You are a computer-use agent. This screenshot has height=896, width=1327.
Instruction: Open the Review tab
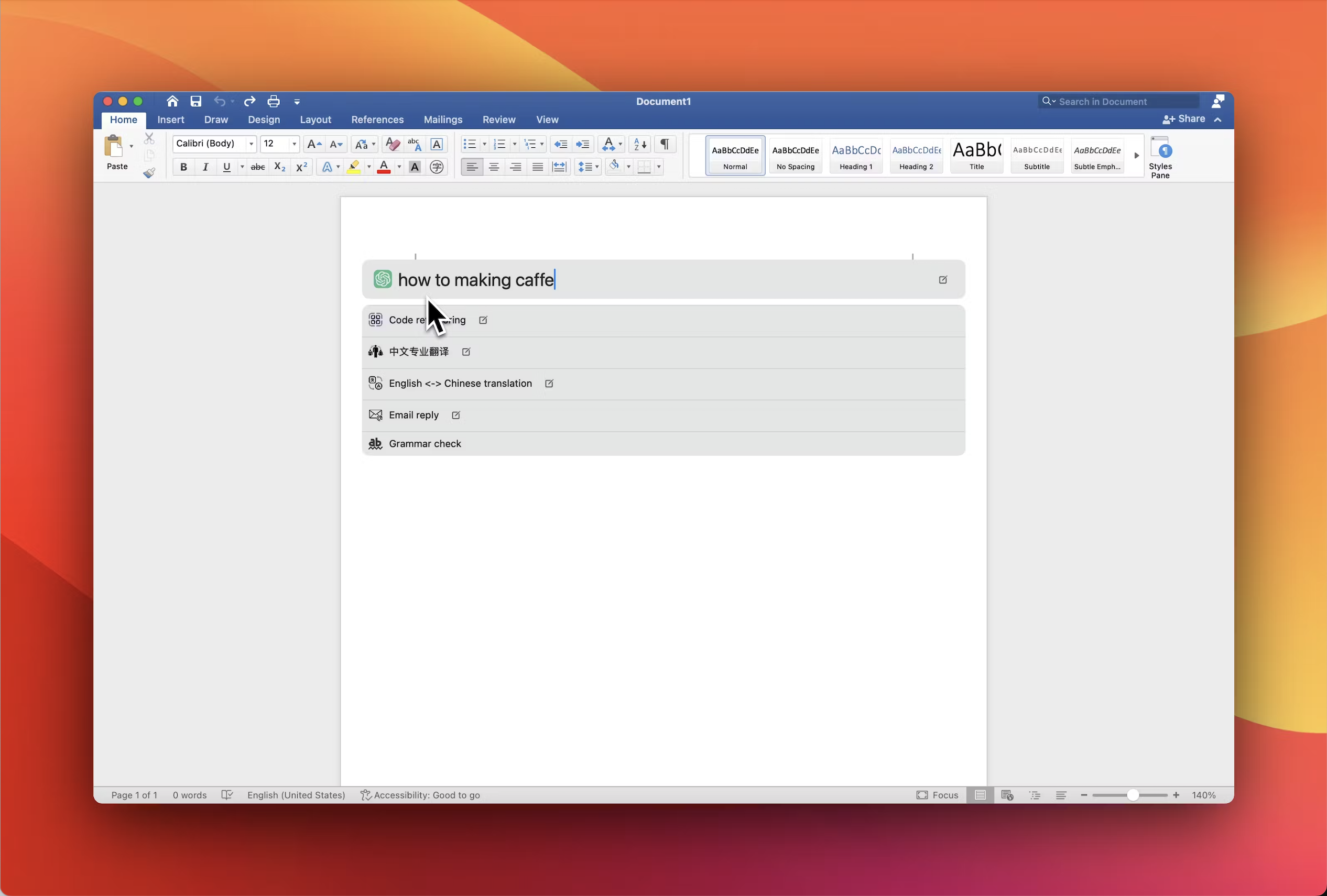498,120
